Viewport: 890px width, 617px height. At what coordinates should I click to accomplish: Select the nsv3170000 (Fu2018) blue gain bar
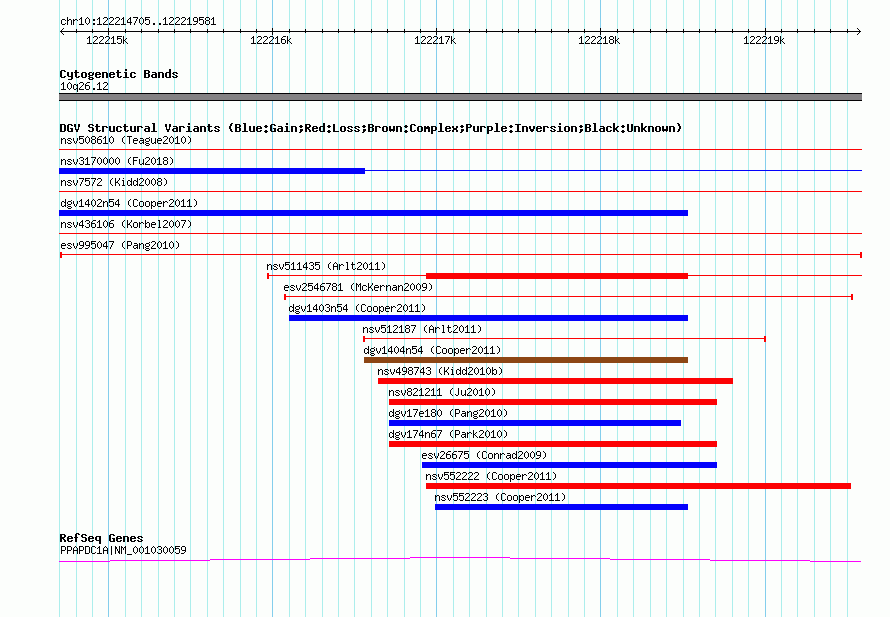(212, 170)
